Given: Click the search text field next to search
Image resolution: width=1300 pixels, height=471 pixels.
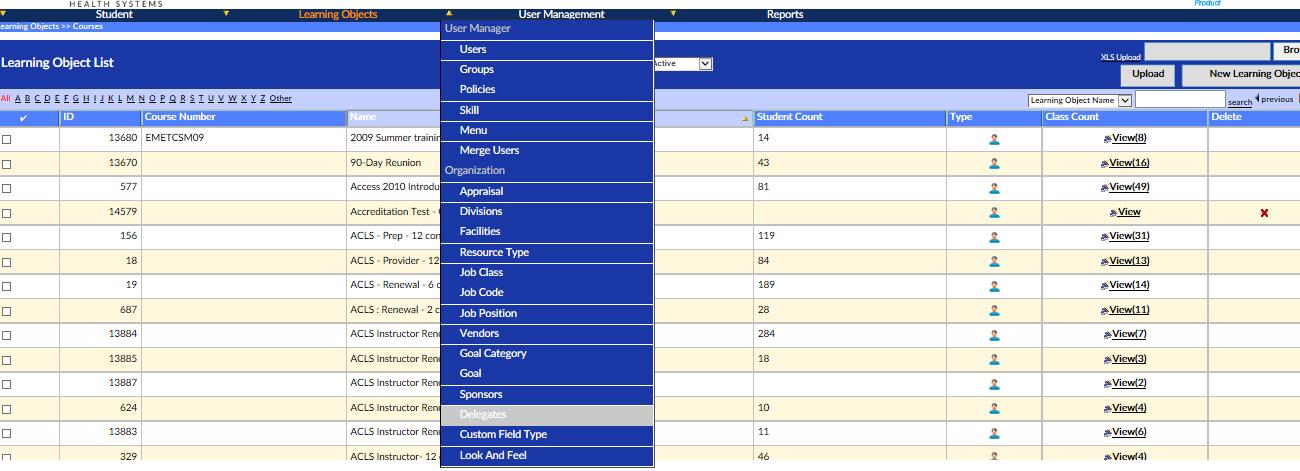Looking at the screenshot, I should coord(1179,100).
